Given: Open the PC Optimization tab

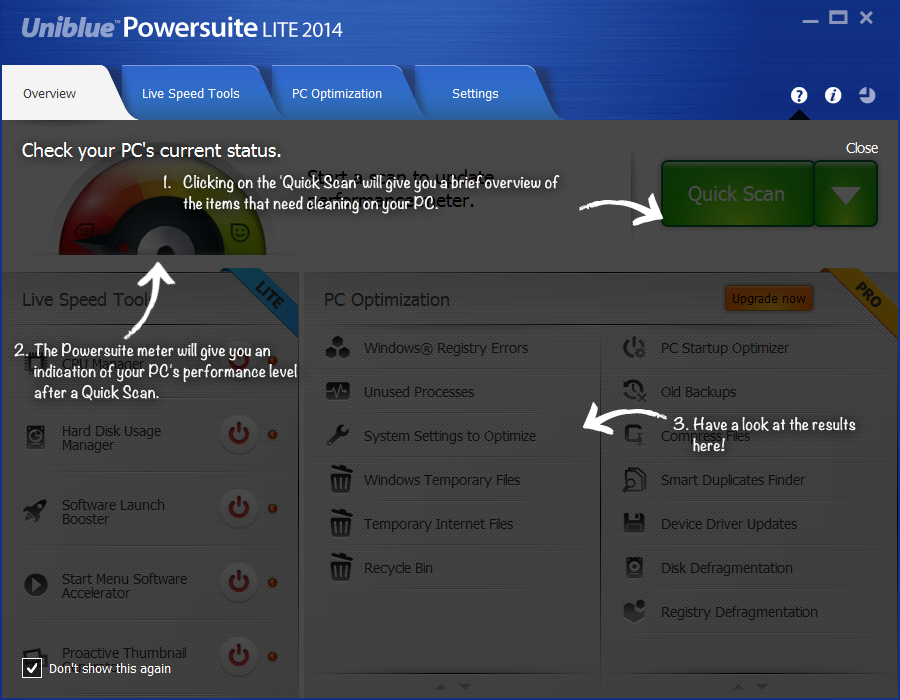Looking at the screenshot, I should 336,94.
